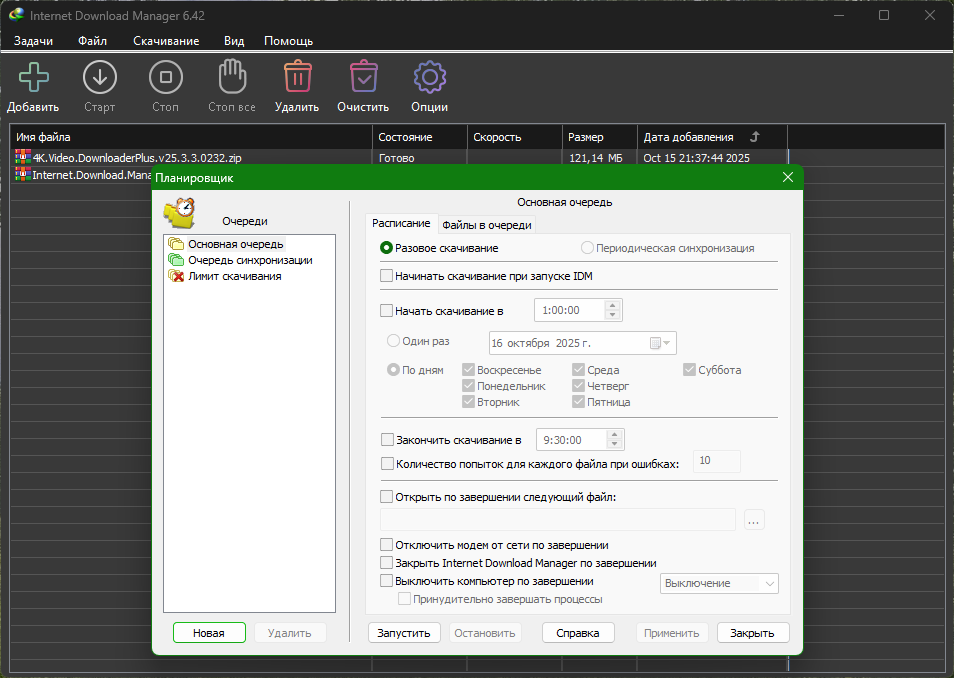Image resolution: width=954 pixels, height=678 pixels.
Task: Click the Удалить trash can icon
Action: [296, 78]
